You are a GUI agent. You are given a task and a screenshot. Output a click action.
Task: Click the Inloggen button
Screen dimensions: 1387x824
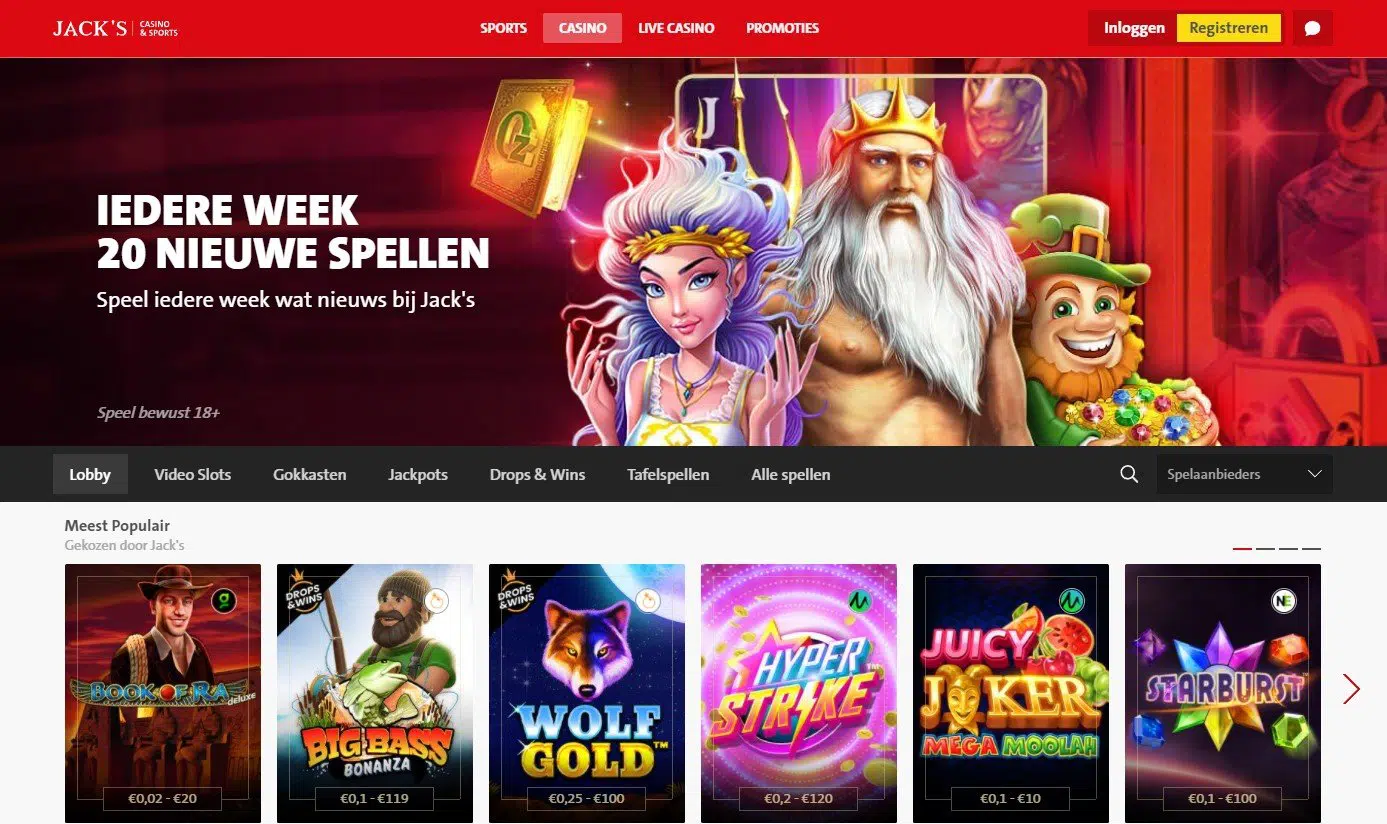pyautogui.click(x=1134, y=28)
